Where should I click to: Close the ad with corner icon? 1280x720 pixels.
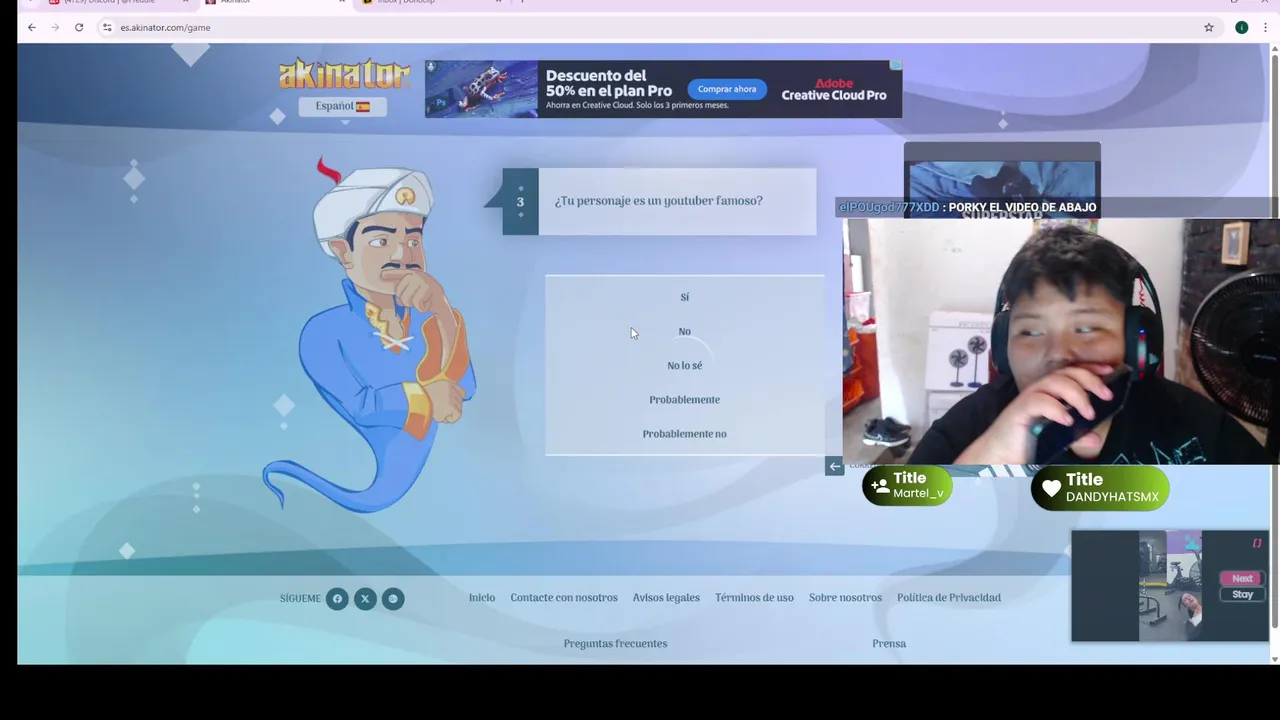pyautogui.click(x=896, y=65)
